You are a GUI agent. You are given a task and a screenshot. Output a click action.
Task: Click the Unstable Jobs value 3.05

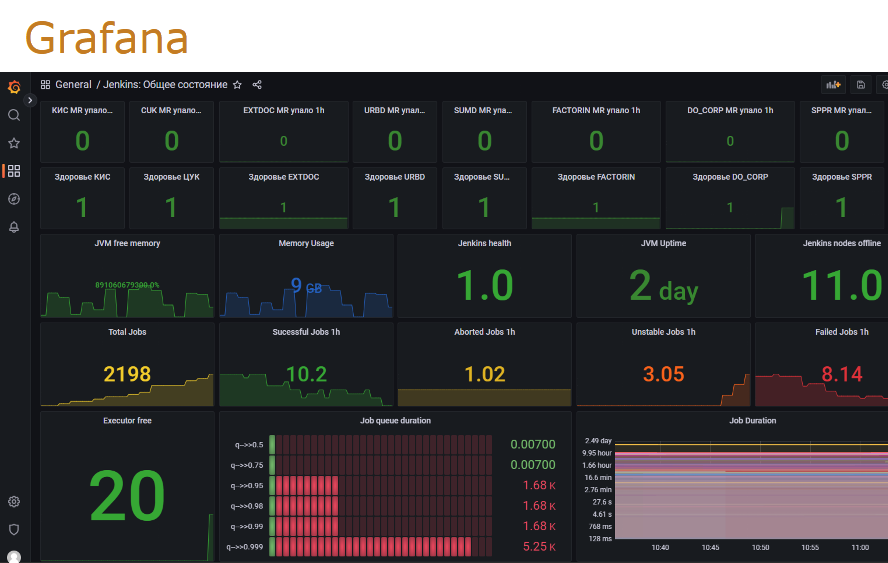[x=663, y=374]
